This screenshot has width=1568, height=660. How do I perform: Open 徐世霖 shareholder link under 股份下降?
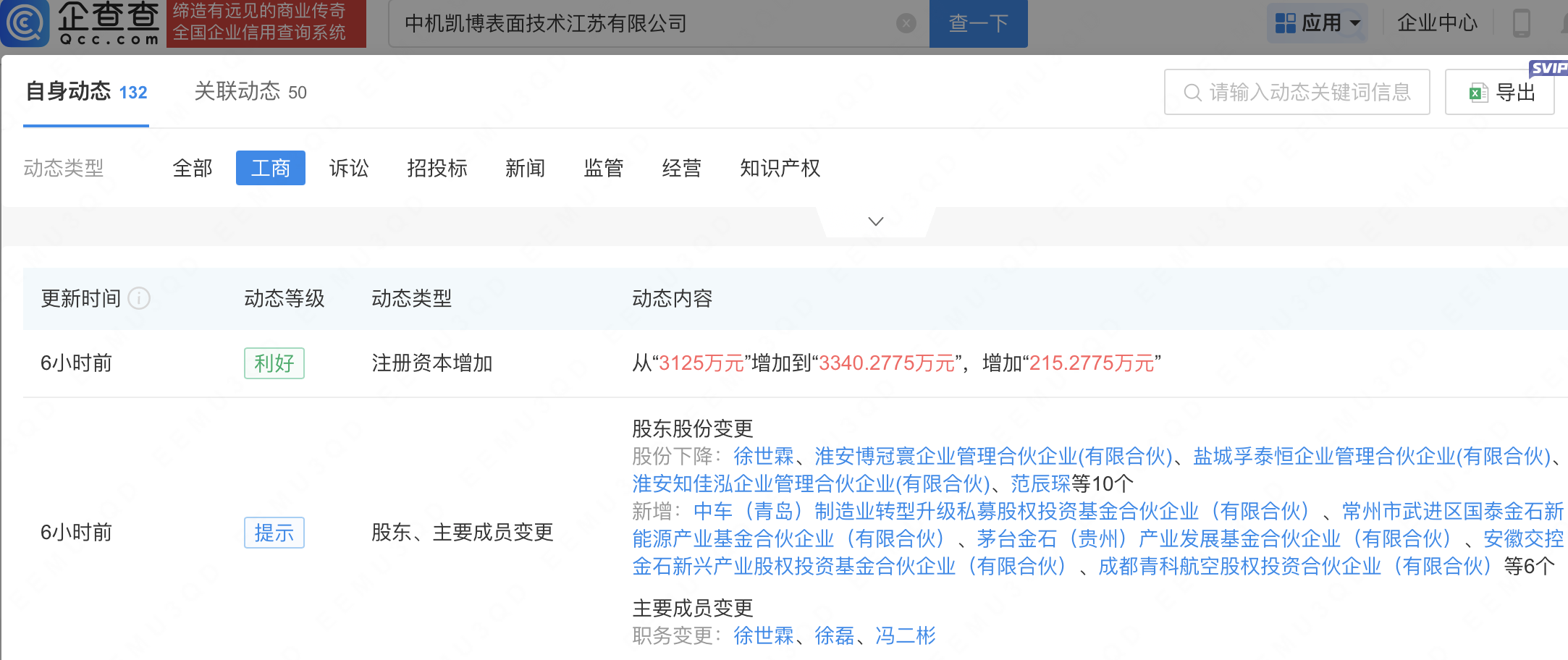pyautogui.click(x=763, y=456)
